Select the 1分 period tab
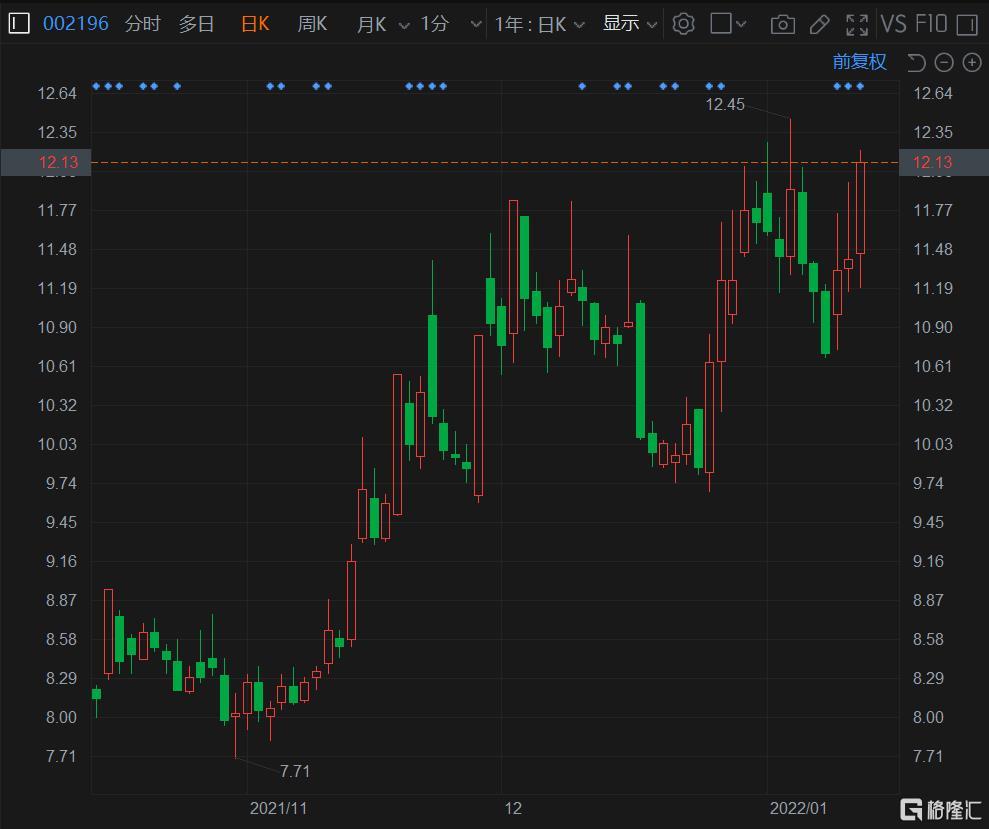989x829 pixels. tap(435, 24)
